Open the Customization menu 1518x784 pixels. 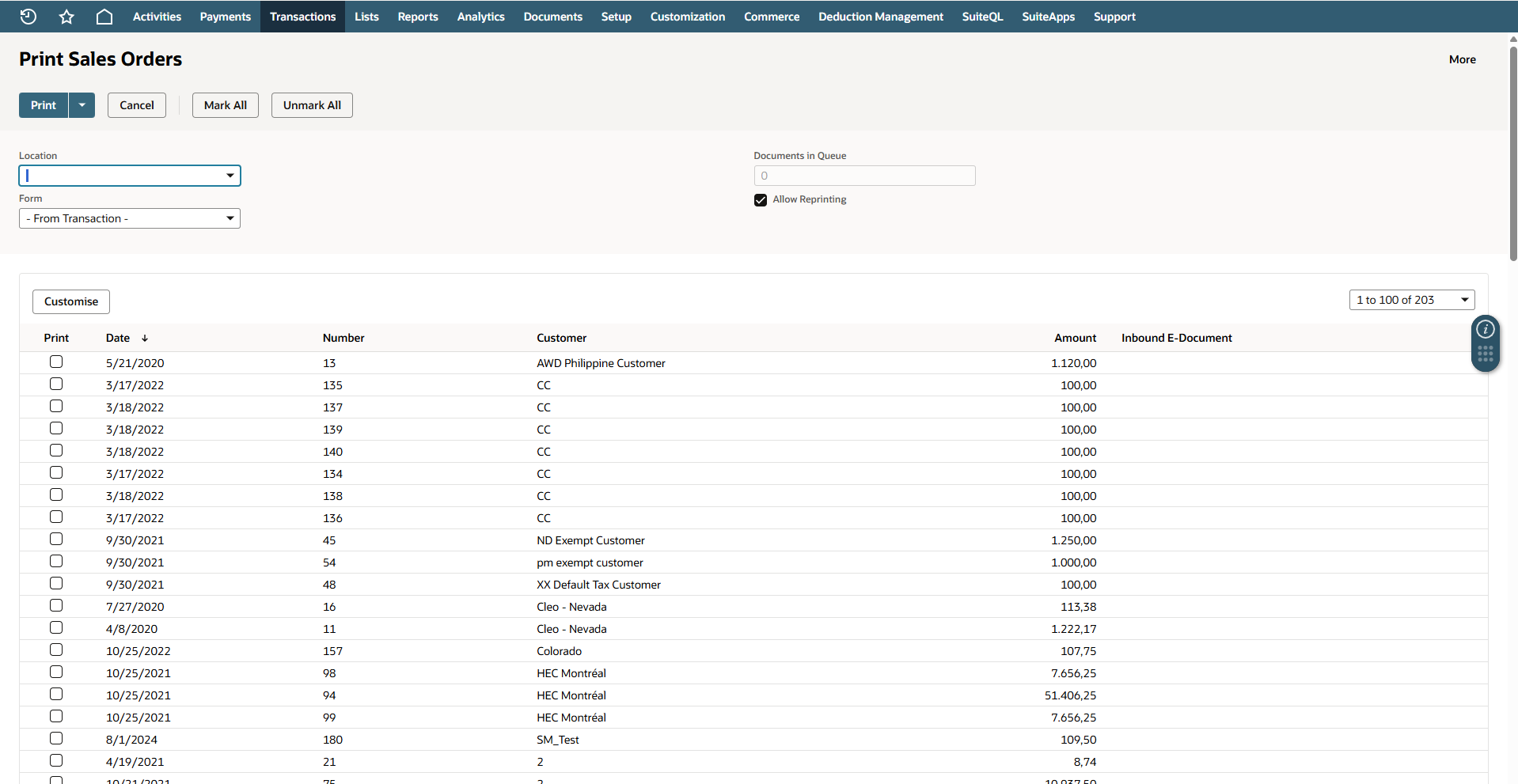pyautogui.click(x=688, y=17)
